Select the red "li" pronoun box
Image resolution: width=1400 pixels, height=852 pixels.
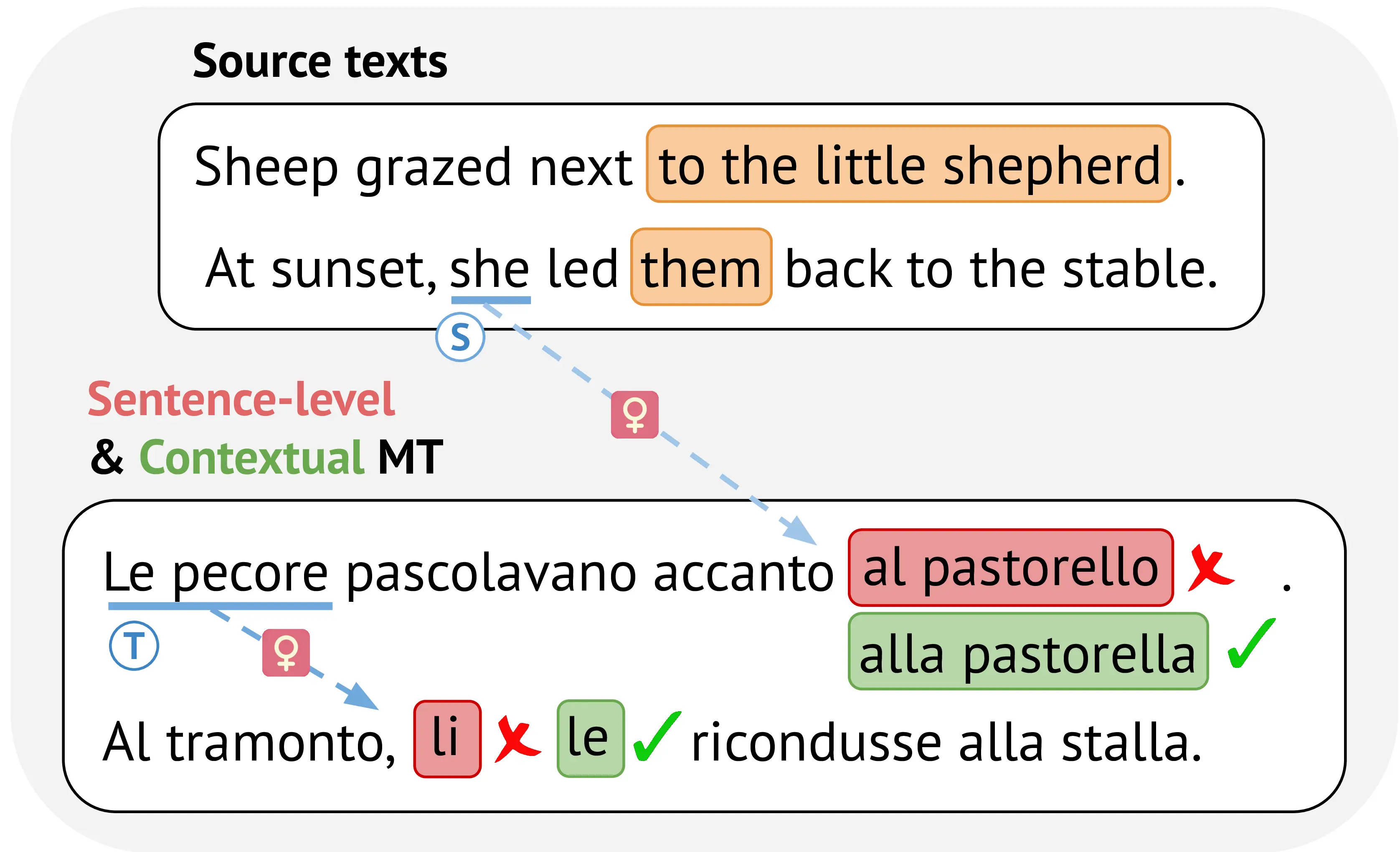tap(447, 739)
